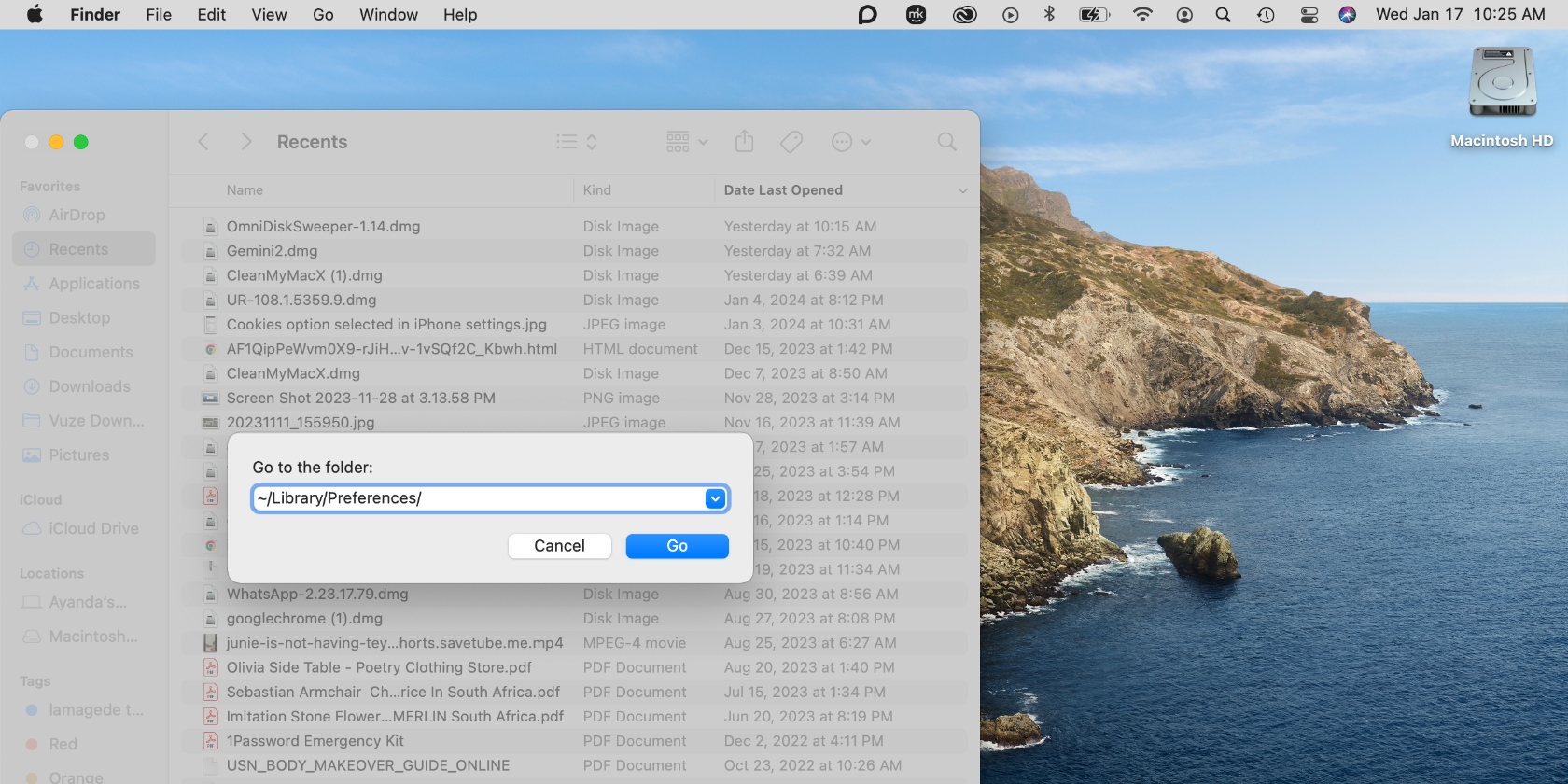
Task: Open the group-by options dropdown
Action: (687, 142)
